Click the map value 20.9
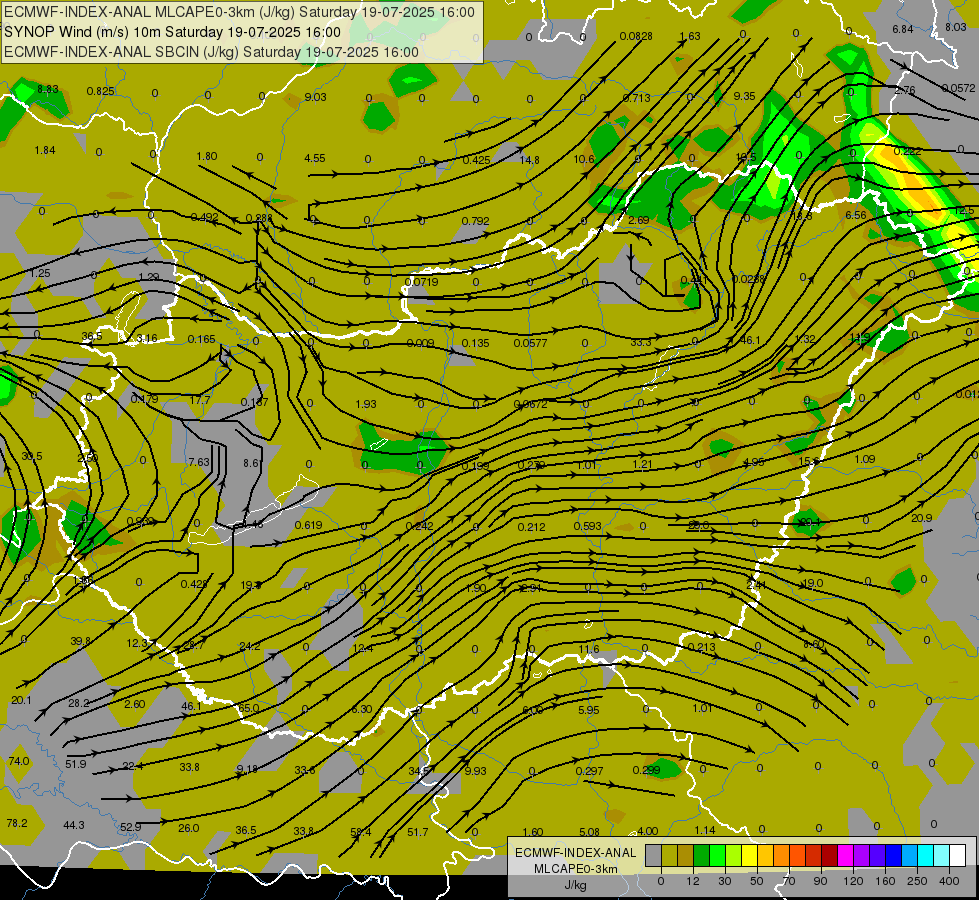Viewport: 979px width, 900px height. click(922, 518)
